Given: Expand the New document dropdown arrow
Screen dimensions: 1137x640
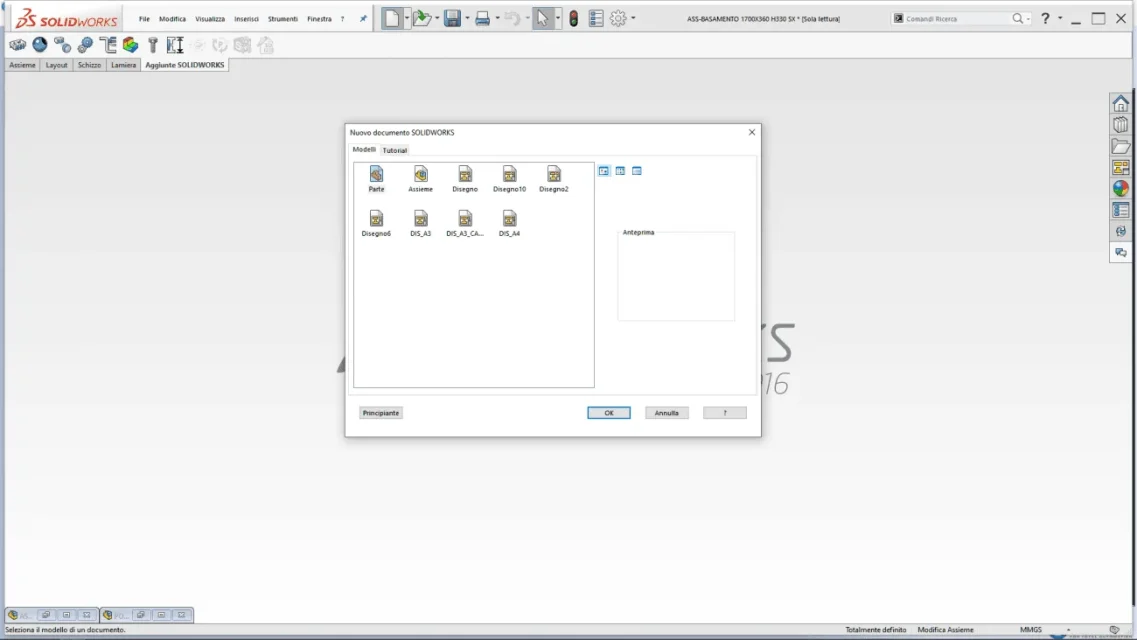Looking at the screenshot, I should pyautogui.click(x=407, y=19).
